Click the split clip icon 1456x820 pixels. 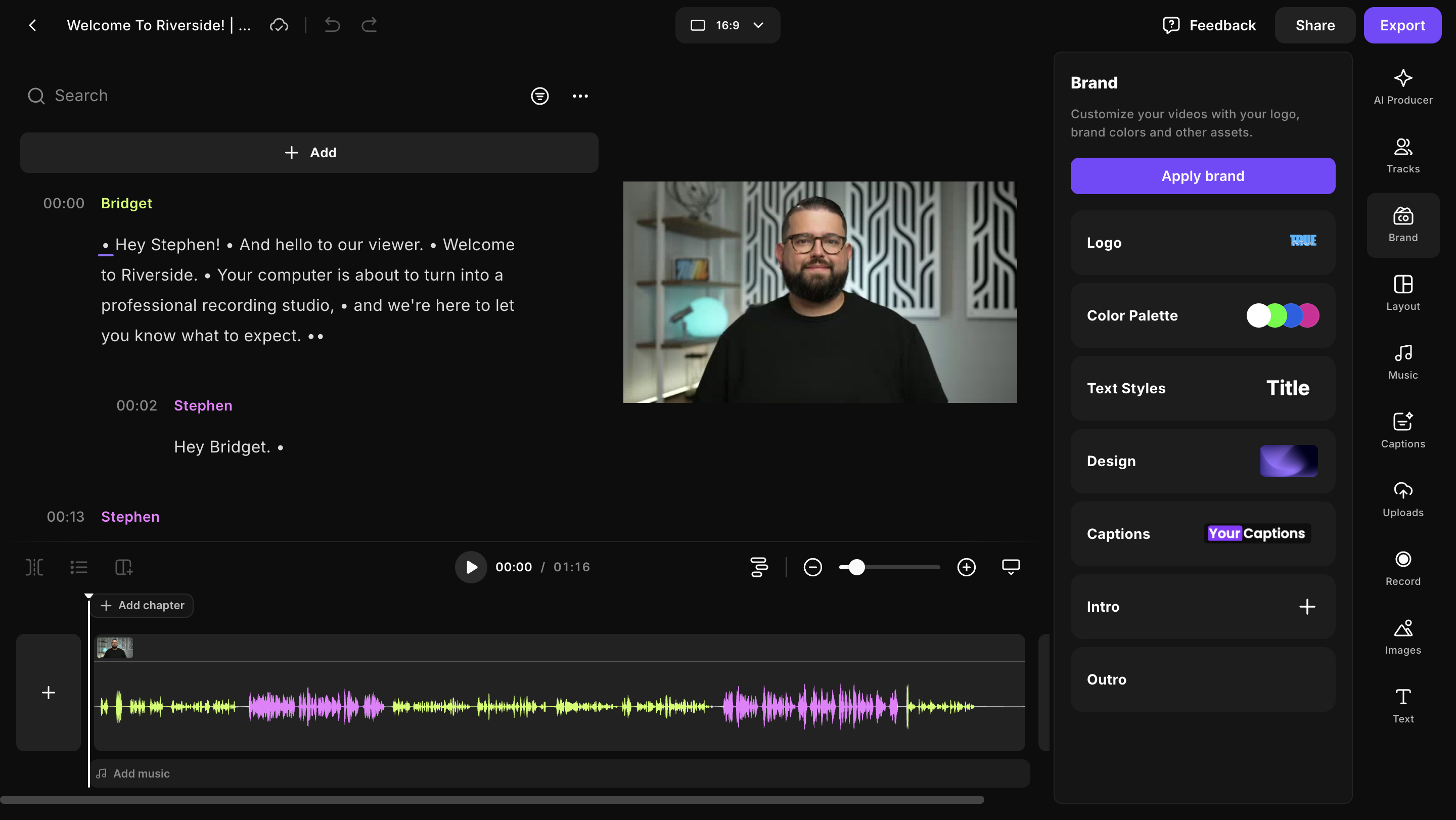(x=34, y=567)
